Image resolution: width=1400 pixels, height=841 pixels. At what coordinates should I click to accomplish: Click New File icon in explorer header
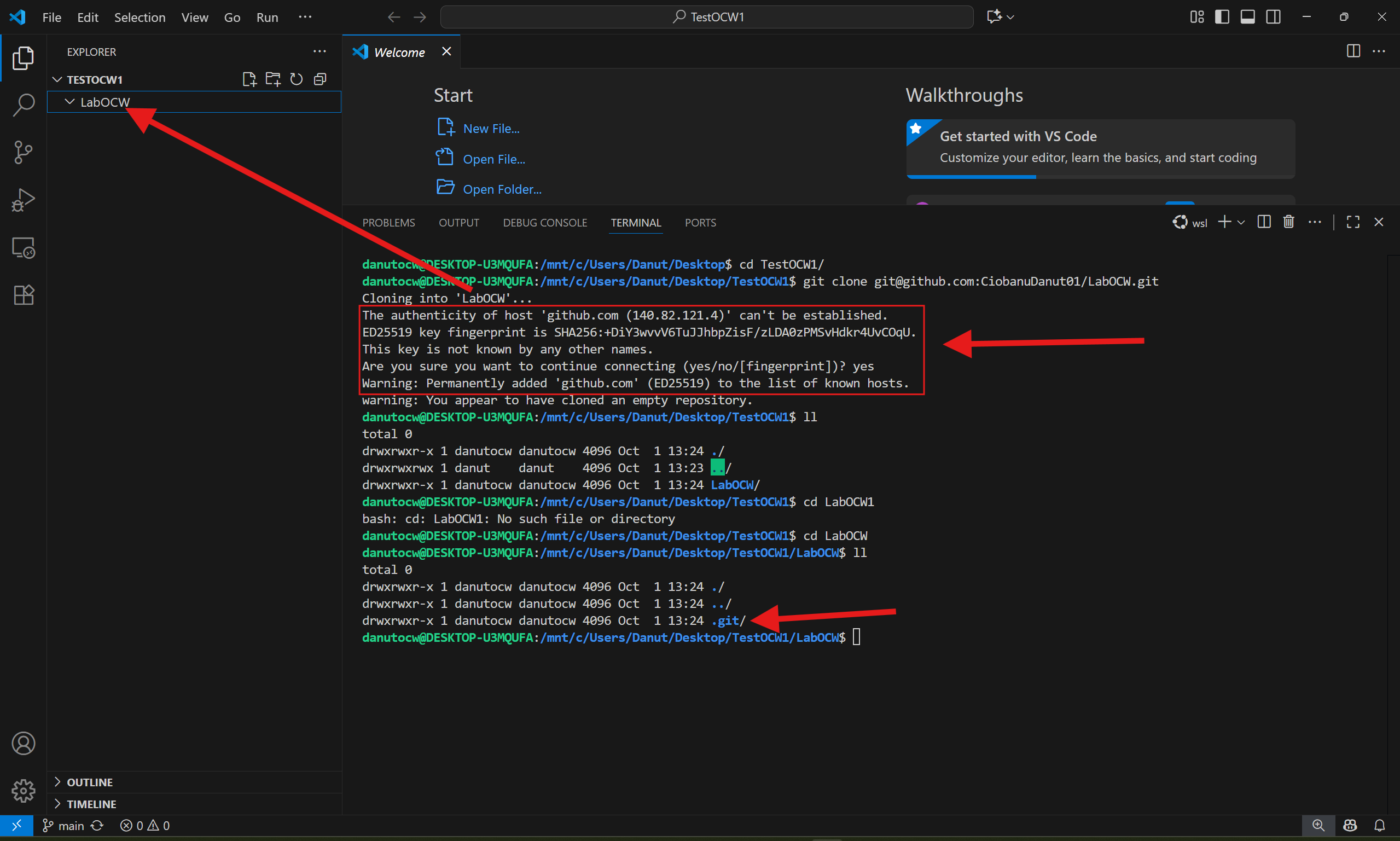pos(249,79)
